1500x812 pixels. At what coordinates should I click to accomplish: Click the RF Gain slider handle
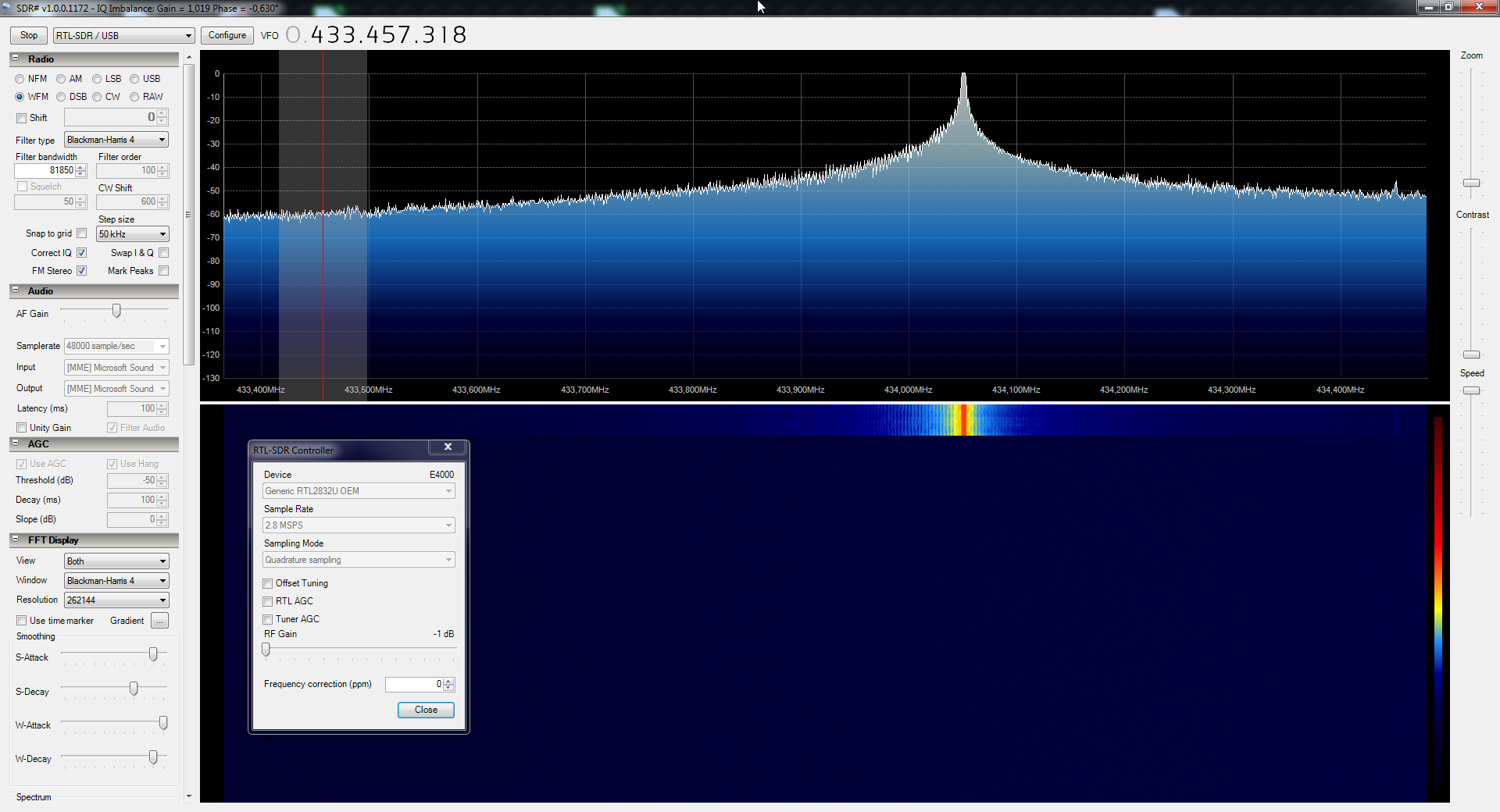pos(266,650)
